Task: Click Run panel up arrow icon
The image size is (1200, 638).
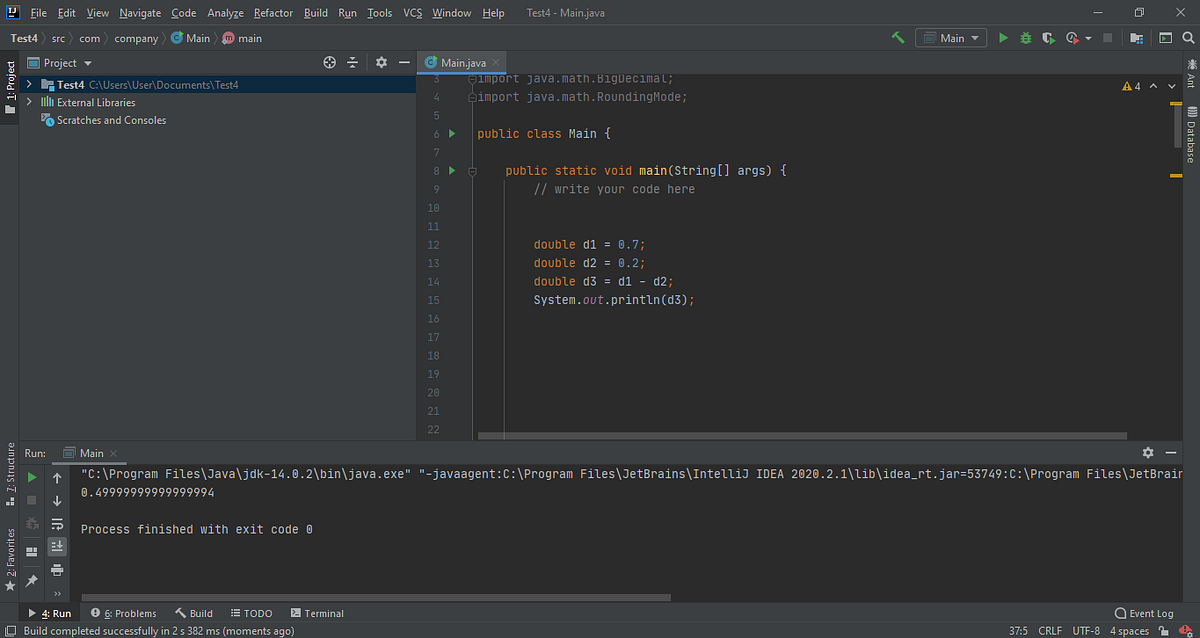Action: [57, 478]
